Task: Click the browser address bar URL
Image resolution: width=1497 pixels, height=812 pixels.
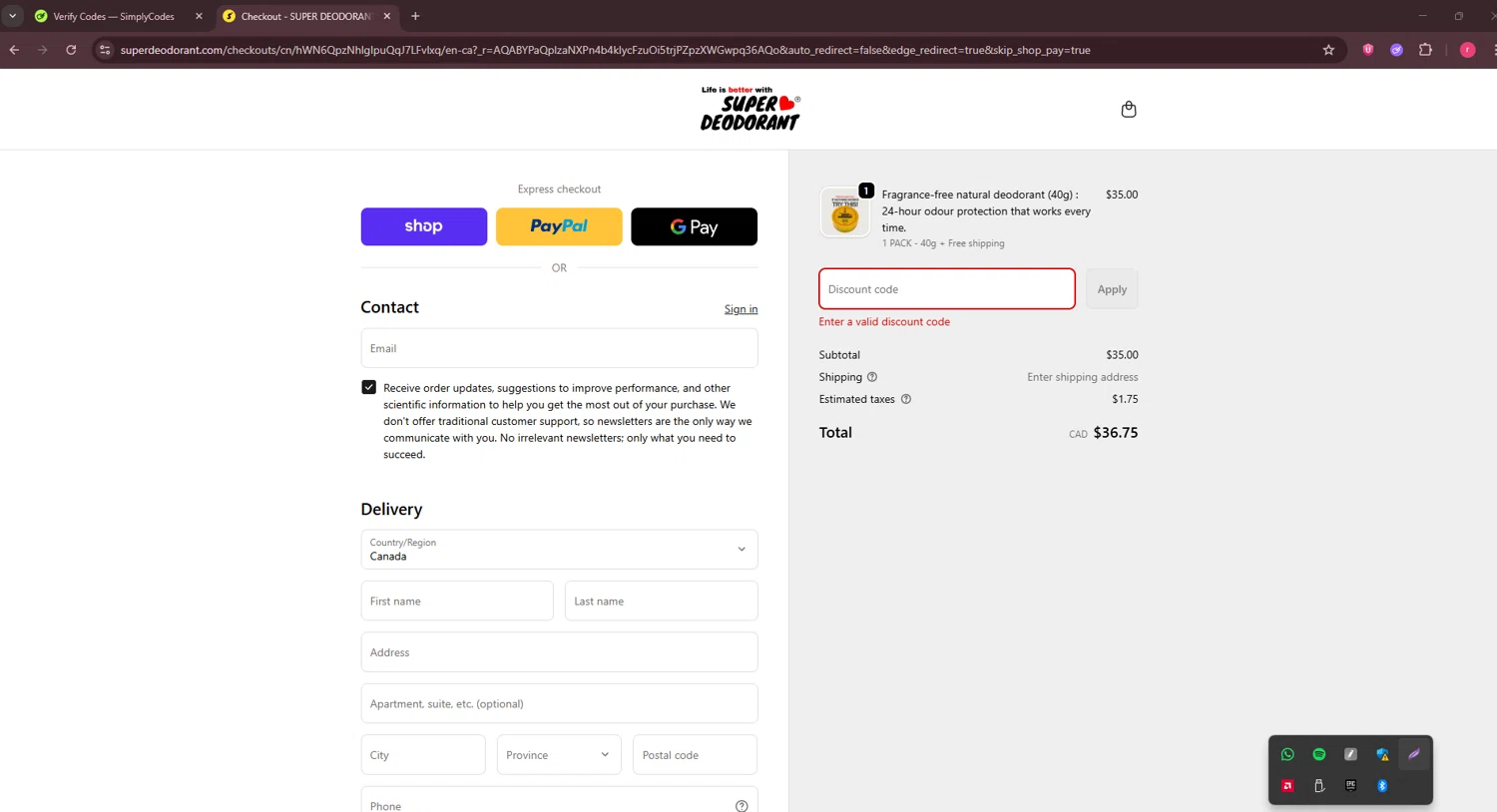Action: [605, 50]
